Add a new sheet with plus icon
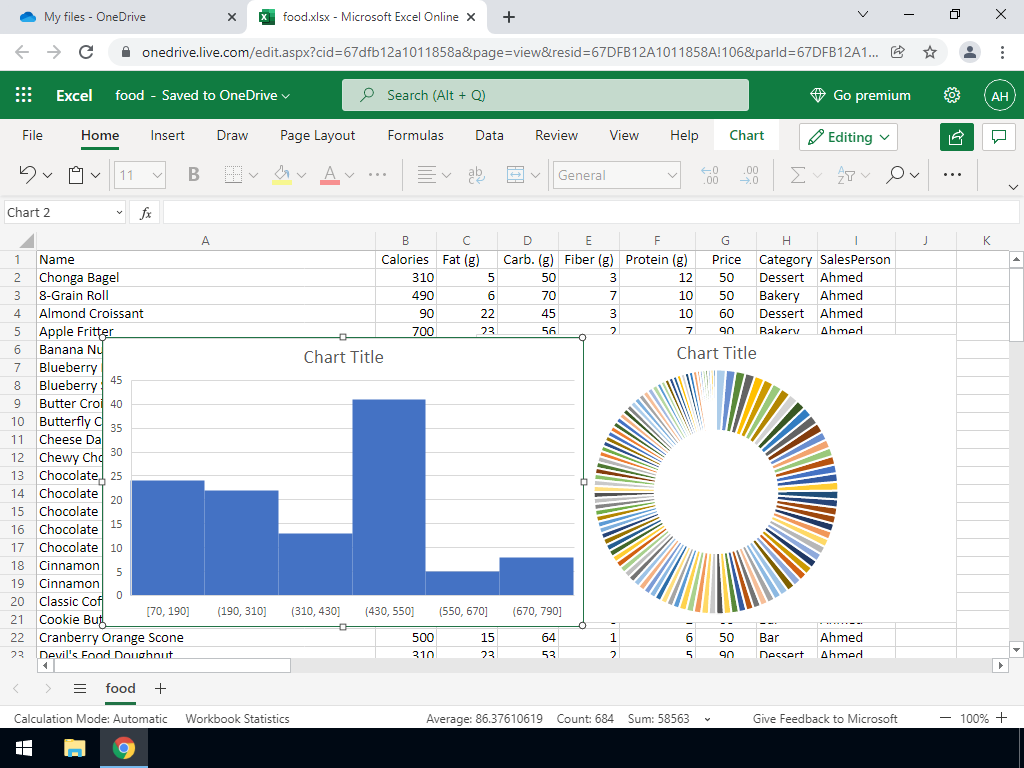1024x768 pixels. tap(160, 688)
